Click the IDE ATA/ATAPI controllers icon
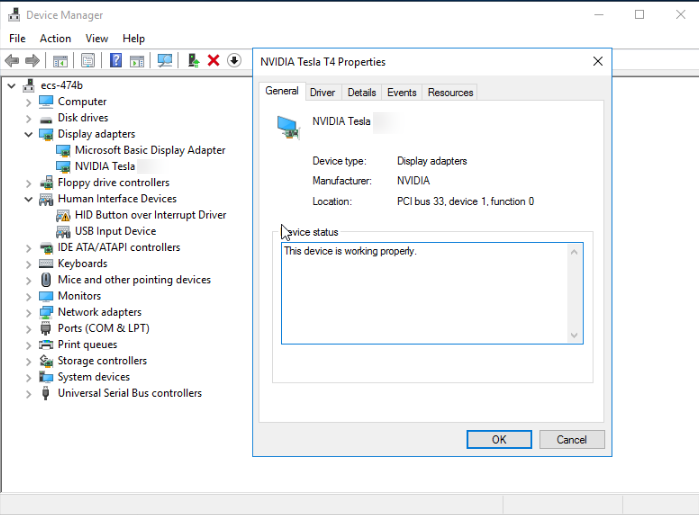699x515 pixels. [46, 247]
